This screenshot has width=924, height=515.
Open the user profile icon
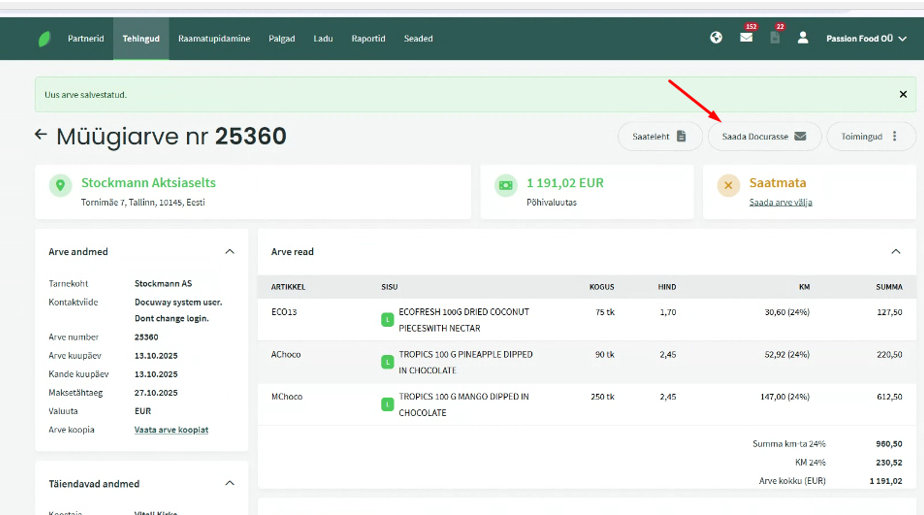802,38
